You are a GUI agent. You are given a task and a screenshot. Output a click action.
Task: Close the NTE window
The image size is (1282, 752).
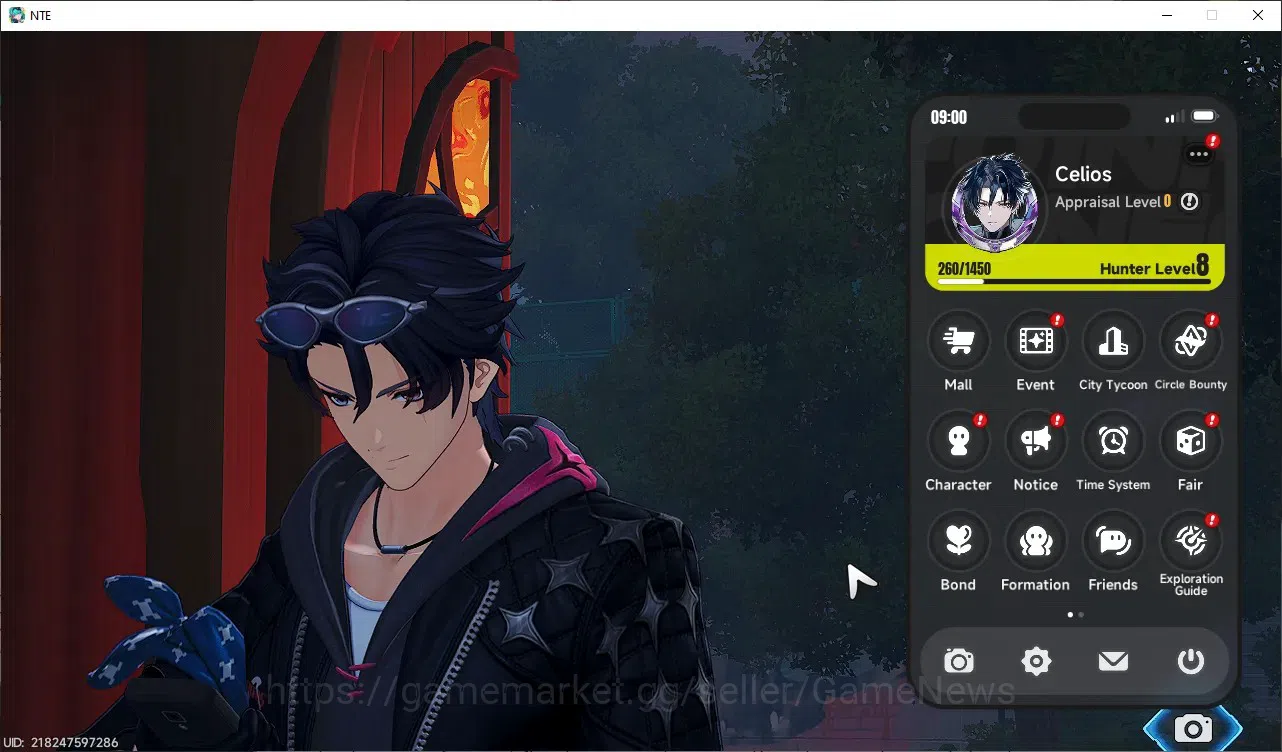point(1258,15)
